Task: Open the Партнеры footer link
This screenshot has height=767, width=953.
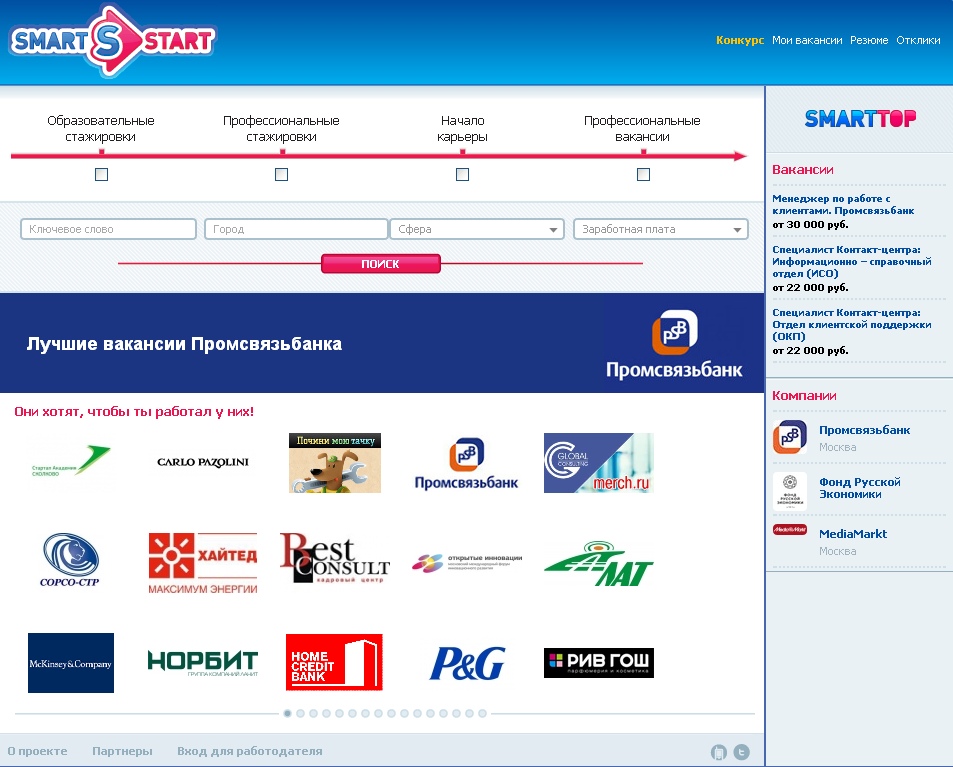Action: point(122,751)
